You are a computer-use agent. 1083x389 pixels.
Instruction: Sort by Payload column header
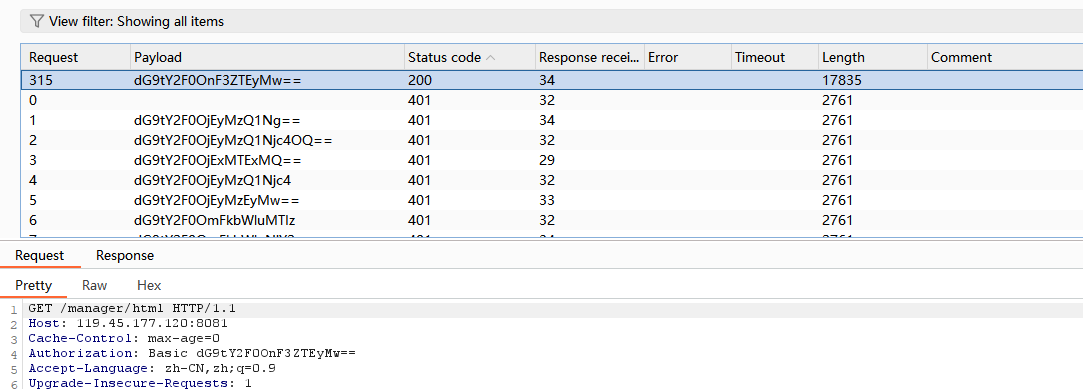[x=267, y=57]
